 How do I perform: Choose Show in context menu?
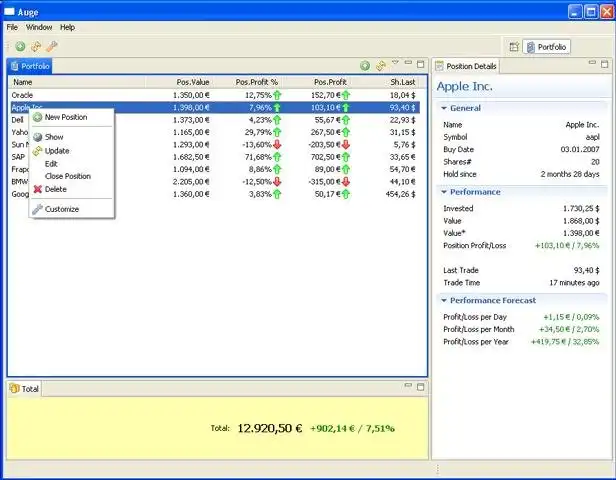72,137
